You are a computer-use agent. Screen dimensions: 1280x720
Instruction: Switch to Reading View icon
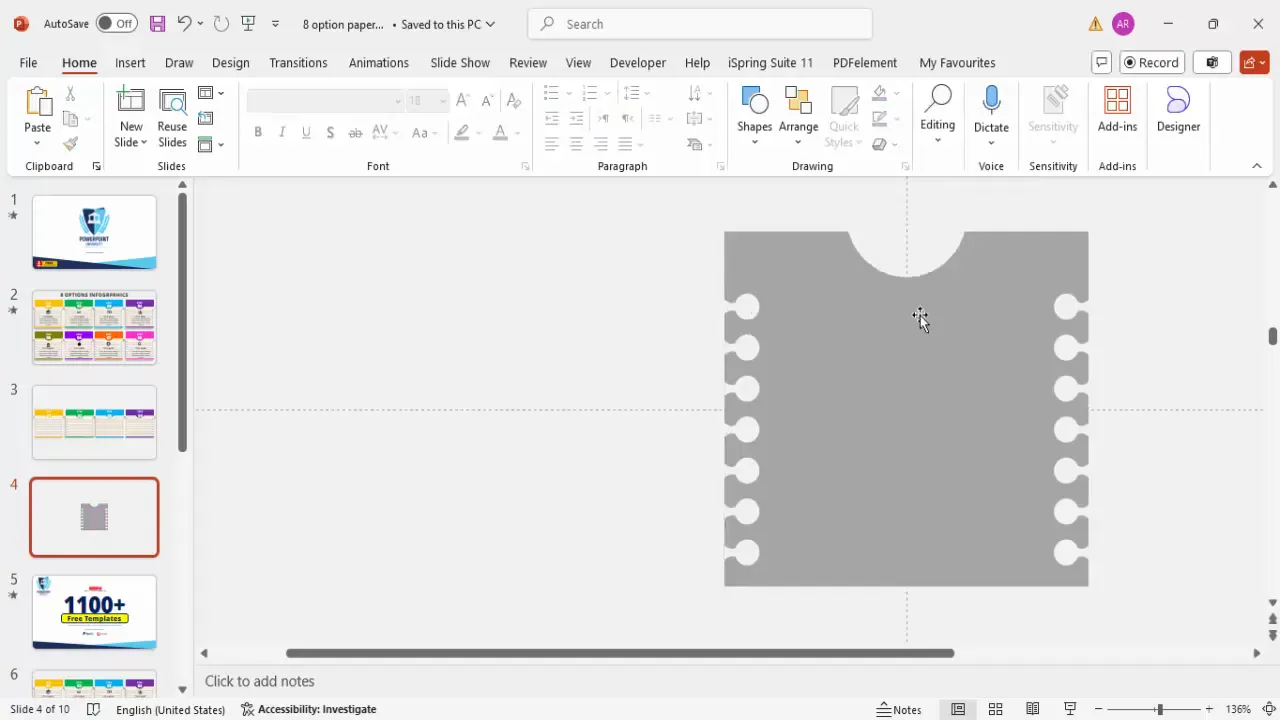[x=1032, y=709]
